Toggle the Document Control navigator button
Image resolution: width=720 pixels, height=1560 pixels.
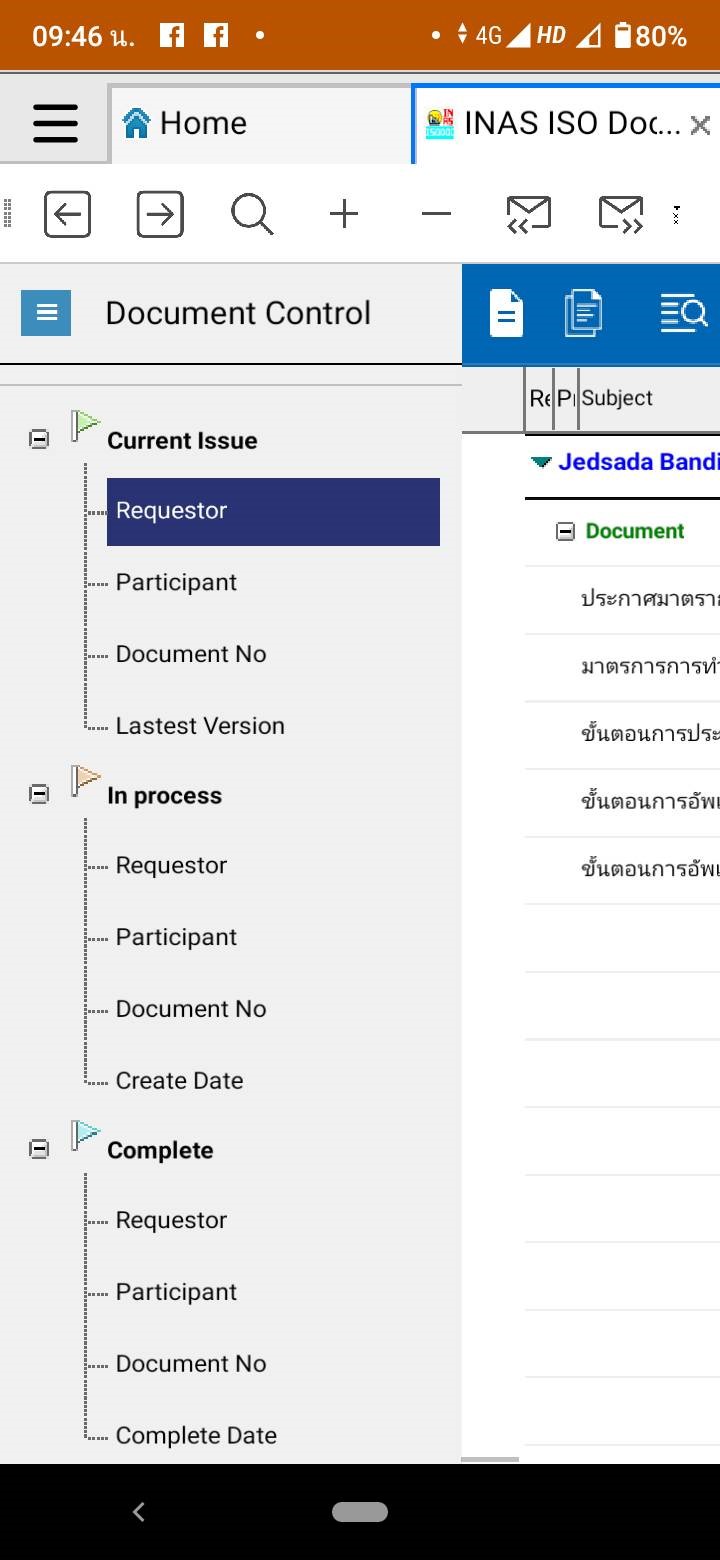pyautogui.click(x=46, y=313)
